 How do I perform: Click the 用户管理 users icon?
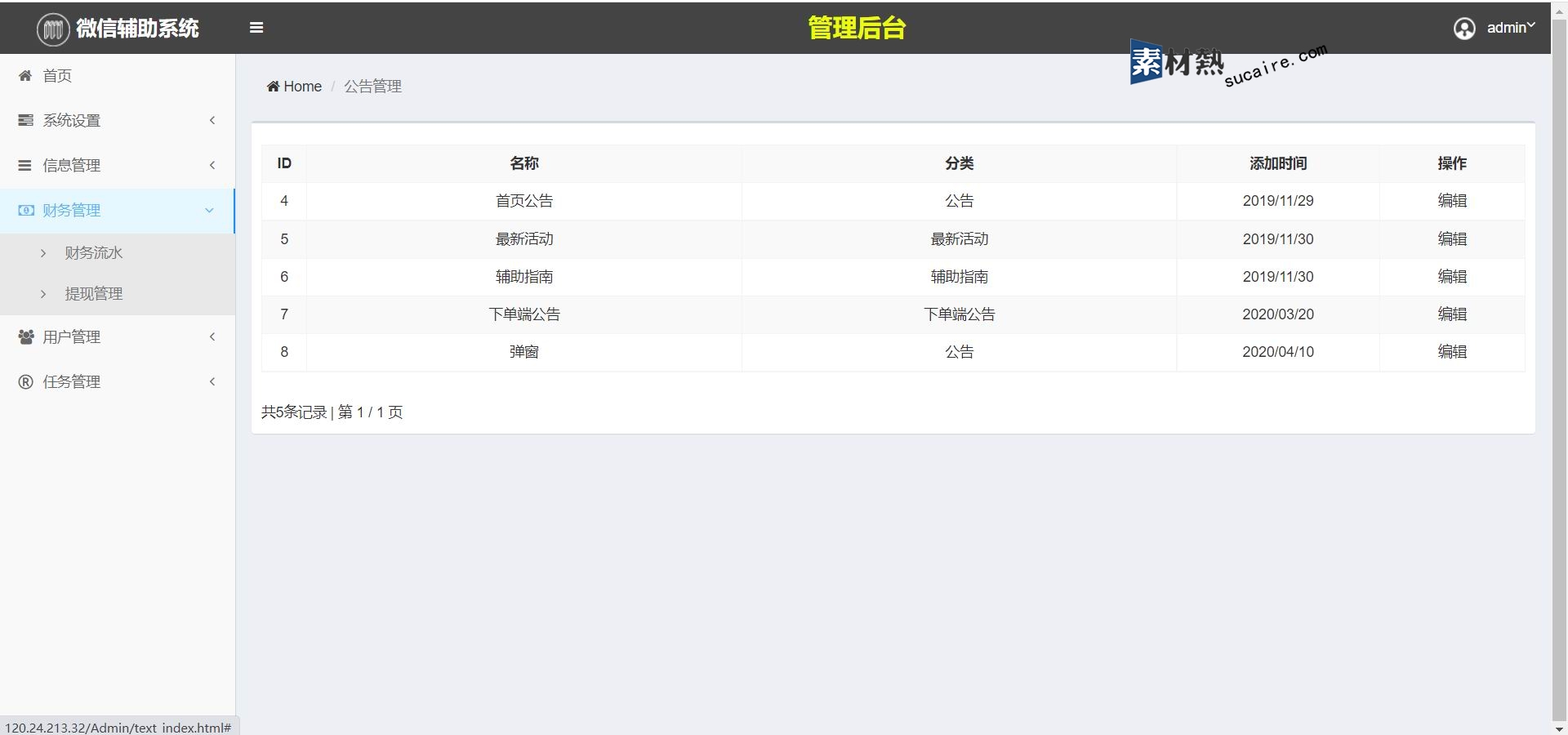tap(25, 337)
